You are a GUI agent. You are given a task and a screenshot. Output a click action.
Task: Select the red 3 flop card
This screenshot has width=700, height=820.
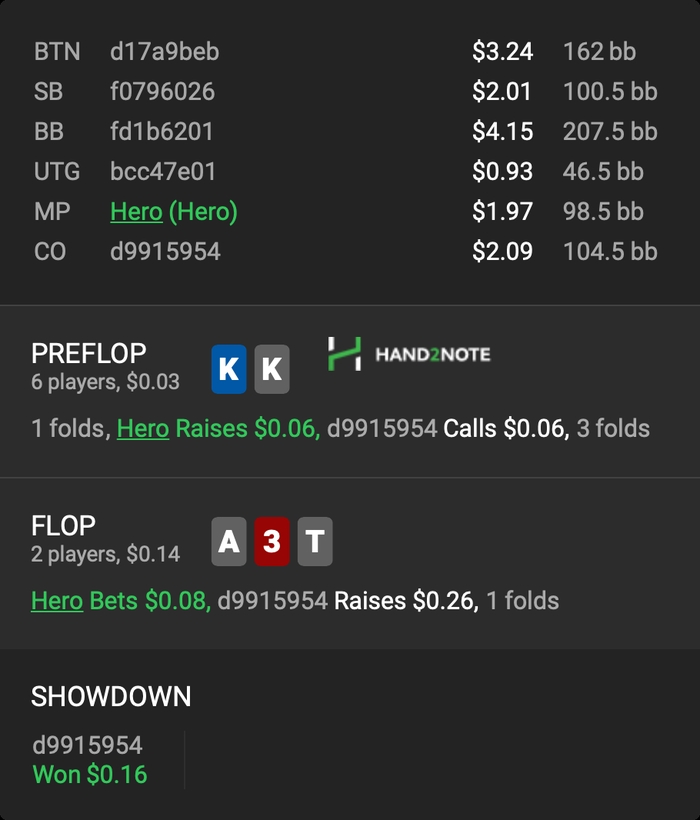click(x=272, y=542)
